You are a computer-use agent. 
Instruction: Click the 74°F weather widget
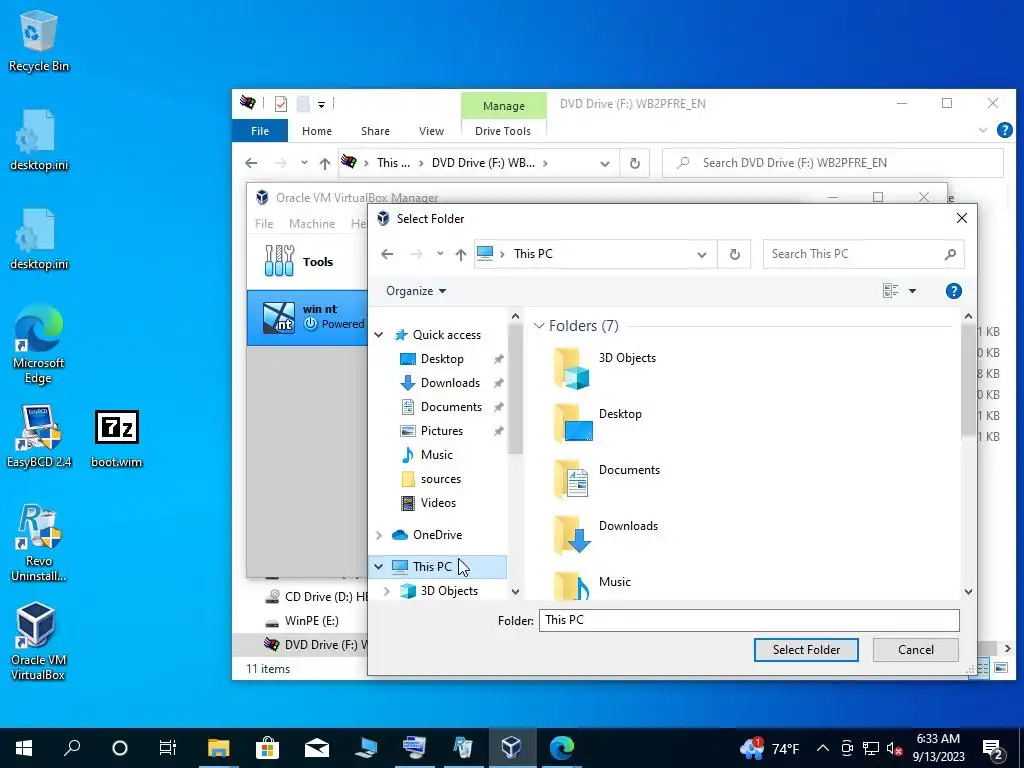pos(769,748)
